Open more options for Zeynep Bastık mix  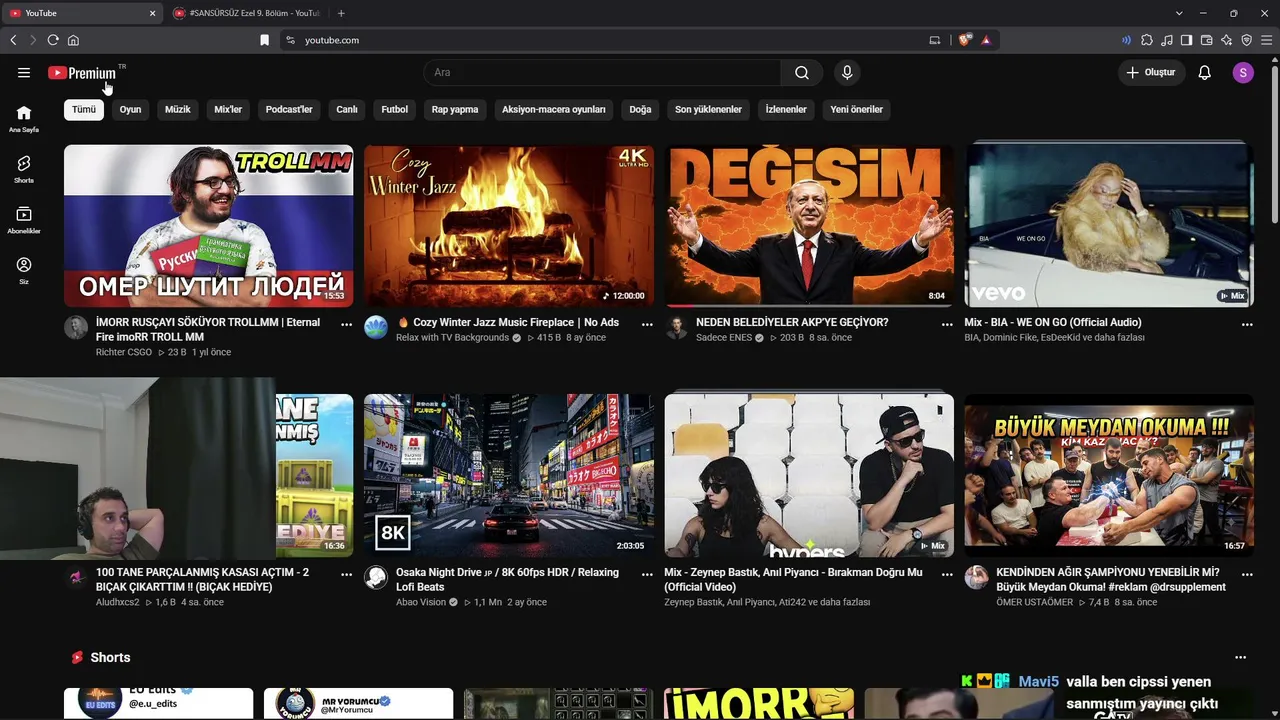tap(947, 574)
